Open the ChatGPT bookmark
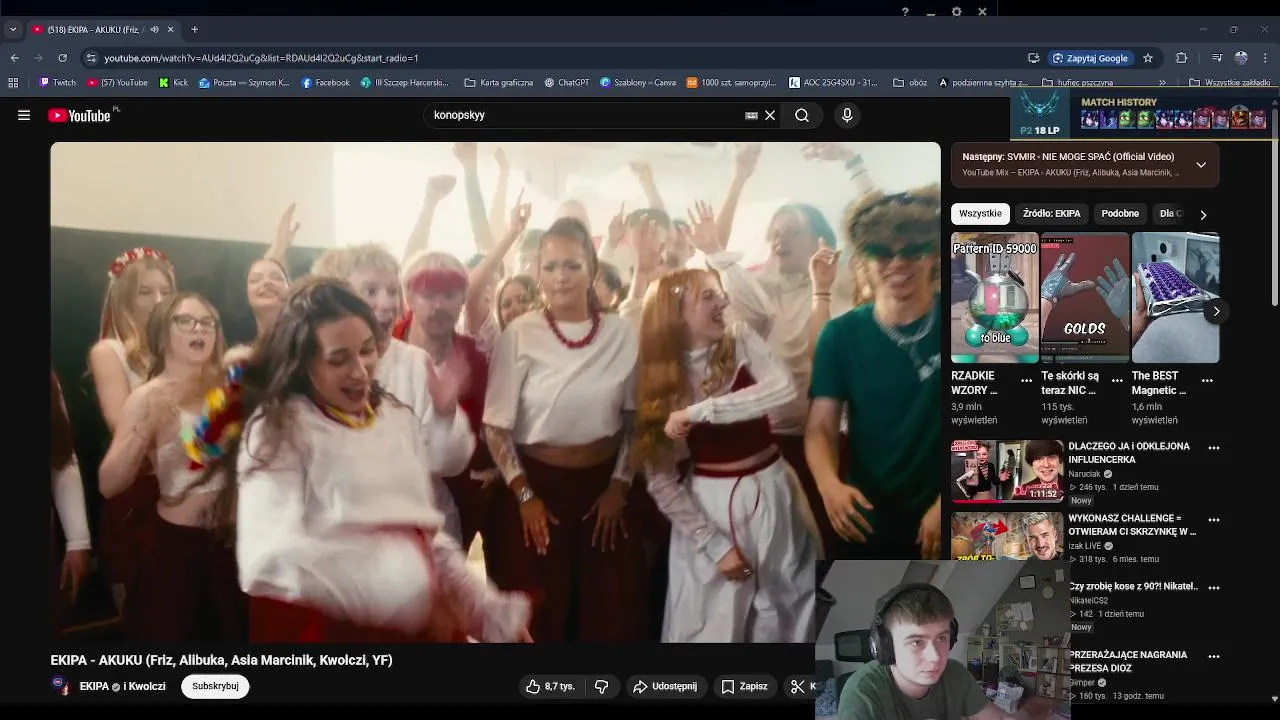 [x=567, y=83]
